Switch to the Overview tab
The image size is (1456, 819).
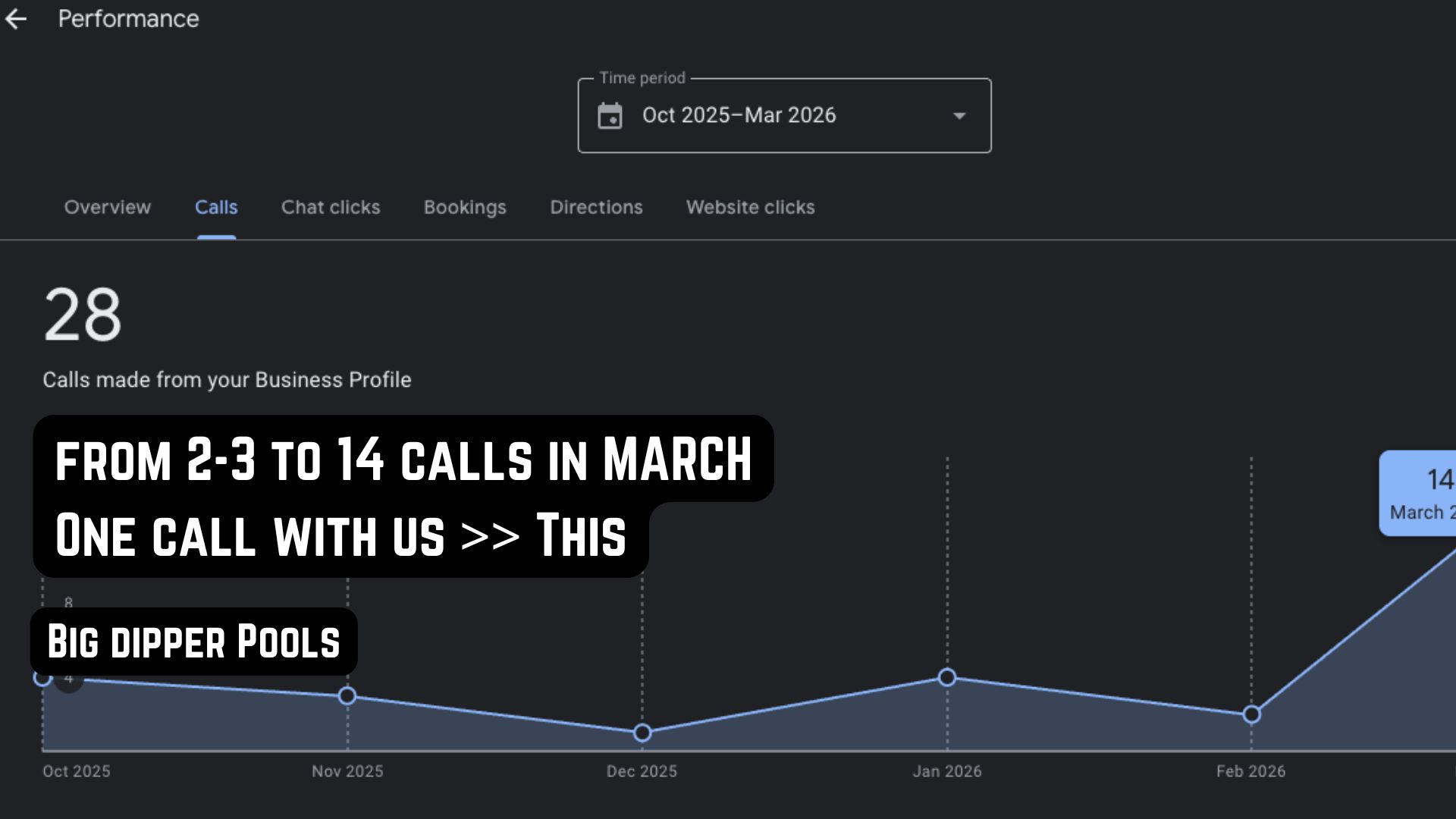107,207
